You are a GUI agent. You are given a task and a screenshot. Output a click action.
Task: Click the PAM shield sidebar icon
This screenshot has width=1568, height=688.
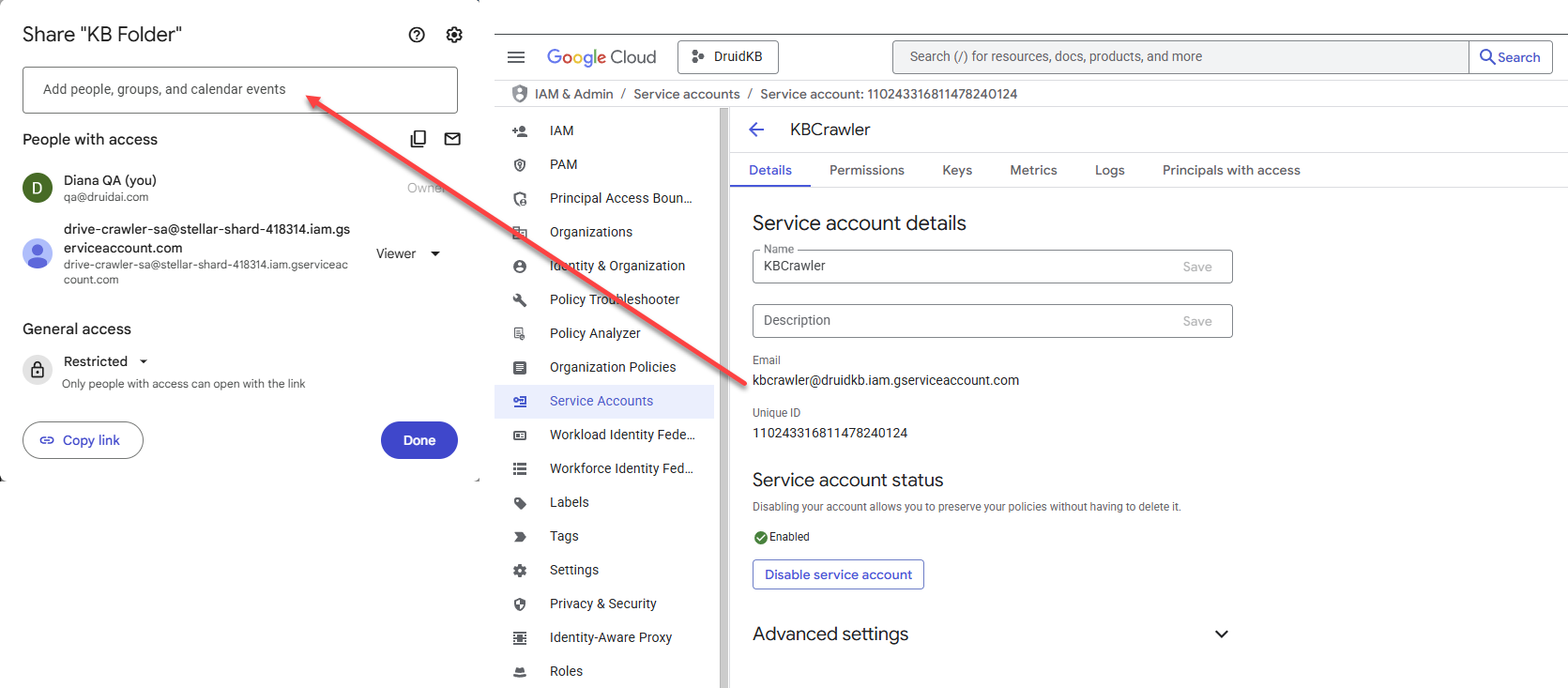pos(520,165)
